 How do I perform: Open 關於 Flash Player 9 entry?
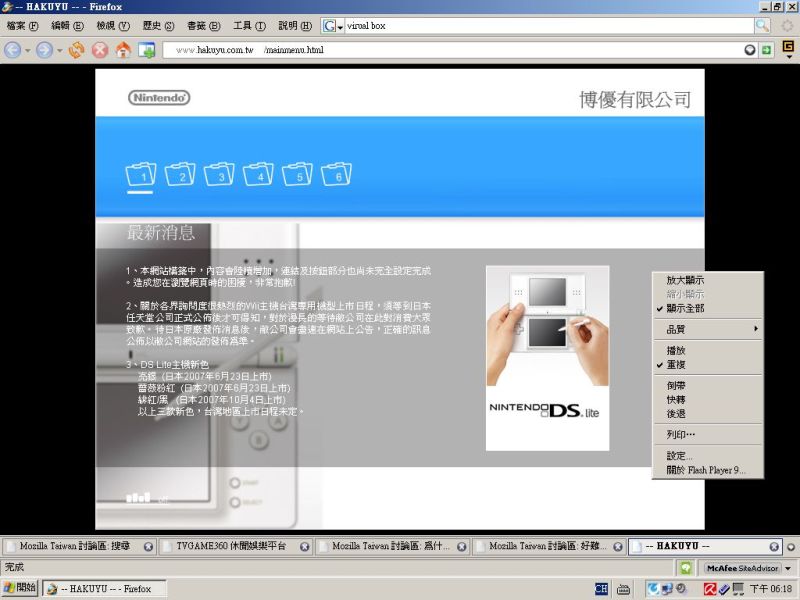click(x=708, y=470)
